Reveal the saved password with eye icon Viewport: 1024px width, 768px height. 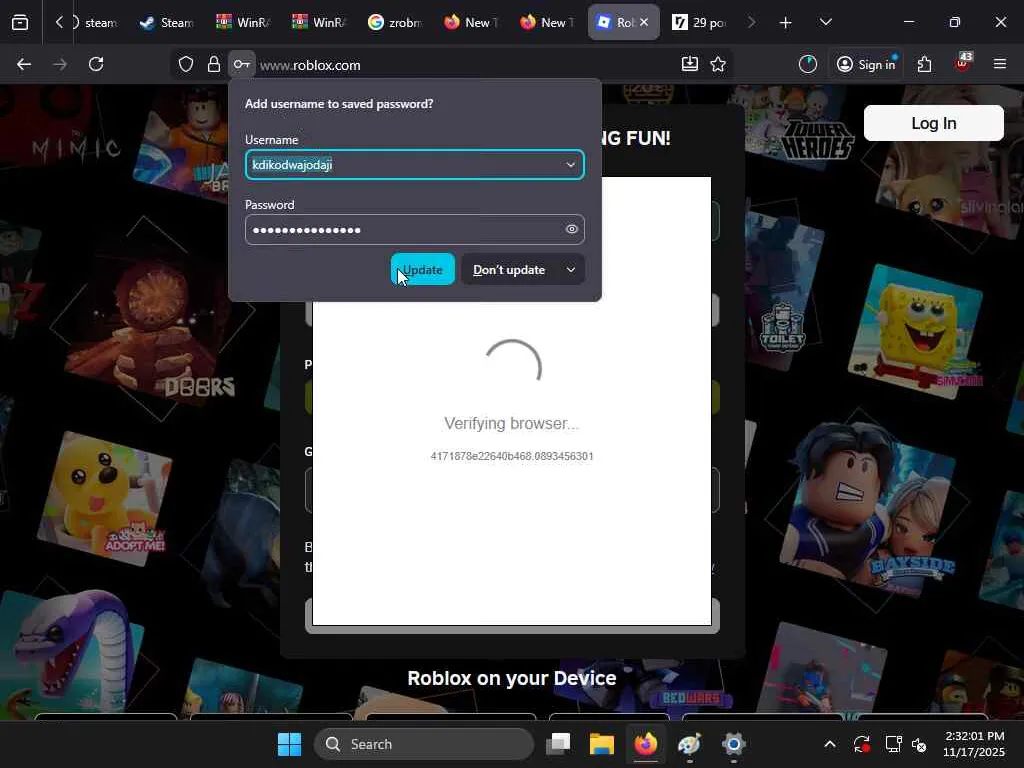(571, 229)
